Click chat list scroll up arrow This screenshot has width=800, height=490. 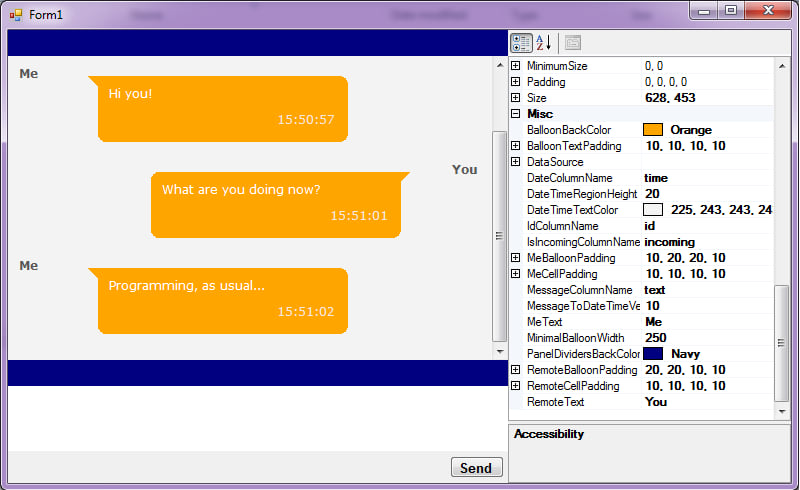[x=500, y=65]
